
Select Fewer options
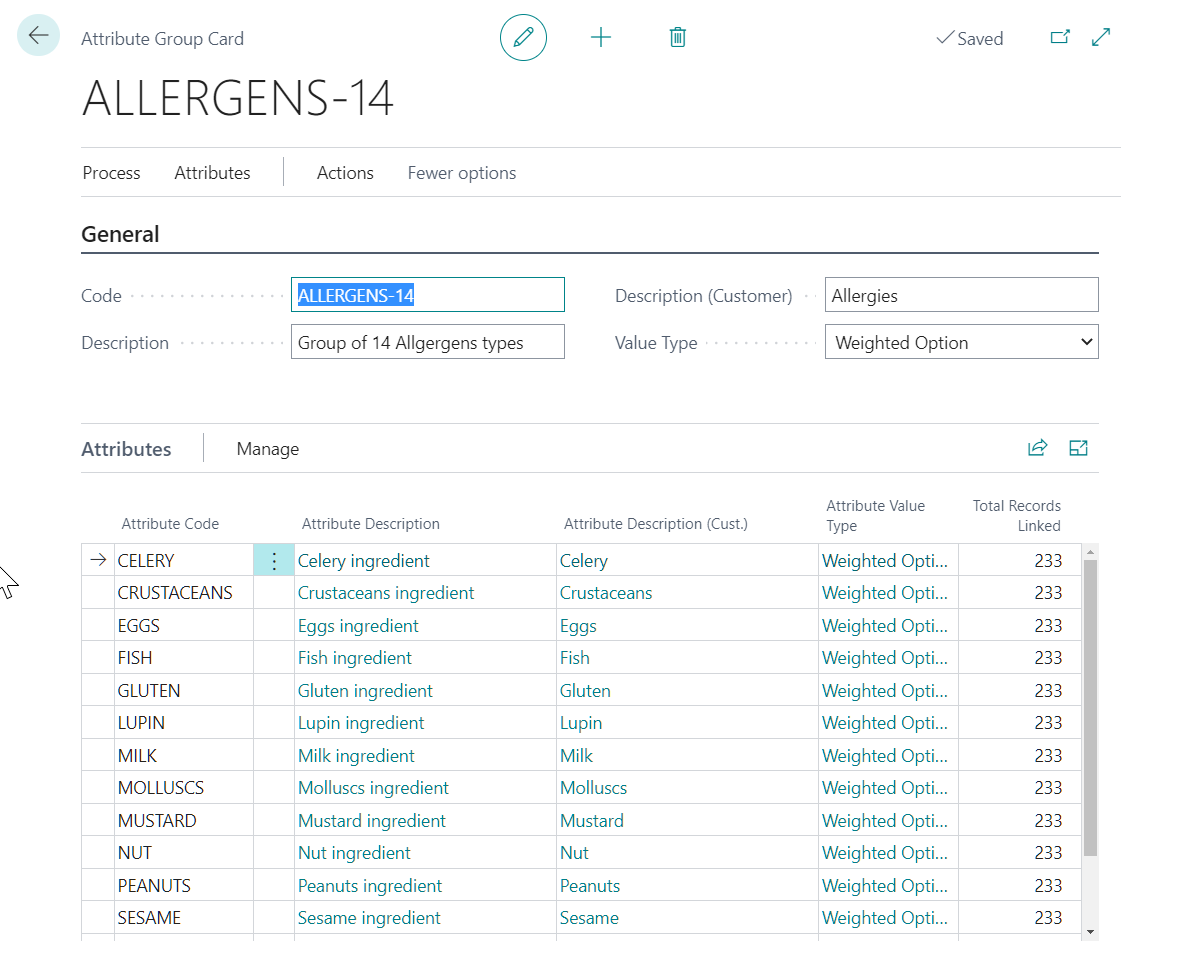coord(461,173)
